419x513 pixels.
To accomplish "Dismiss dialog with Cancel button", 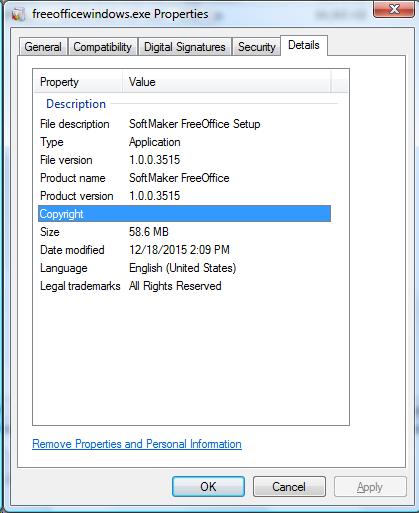I will [289, 487].
